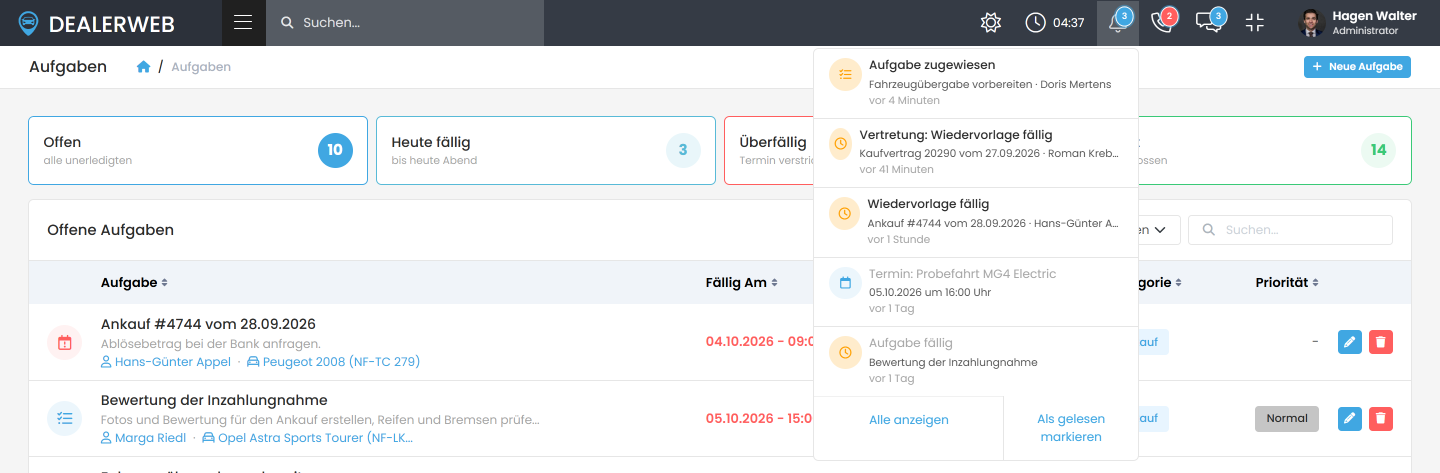Viewport: 1440px width, 473px height.
Task: Click due date 05.10.2026
Action: pos(759,418)
